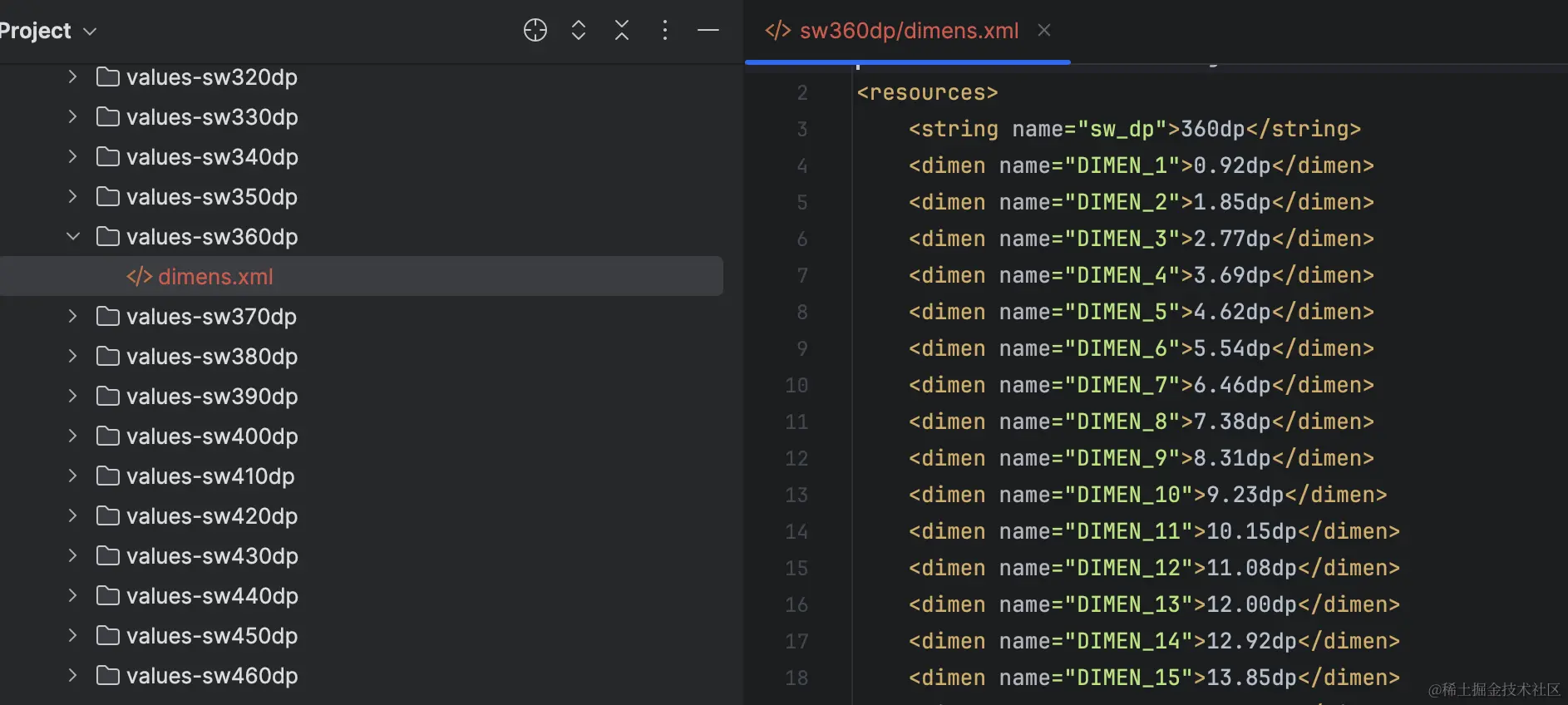The height and width of the screenshot is (705, 1568).
Task: Open the Project panel options menu
Action: (664, 31)
